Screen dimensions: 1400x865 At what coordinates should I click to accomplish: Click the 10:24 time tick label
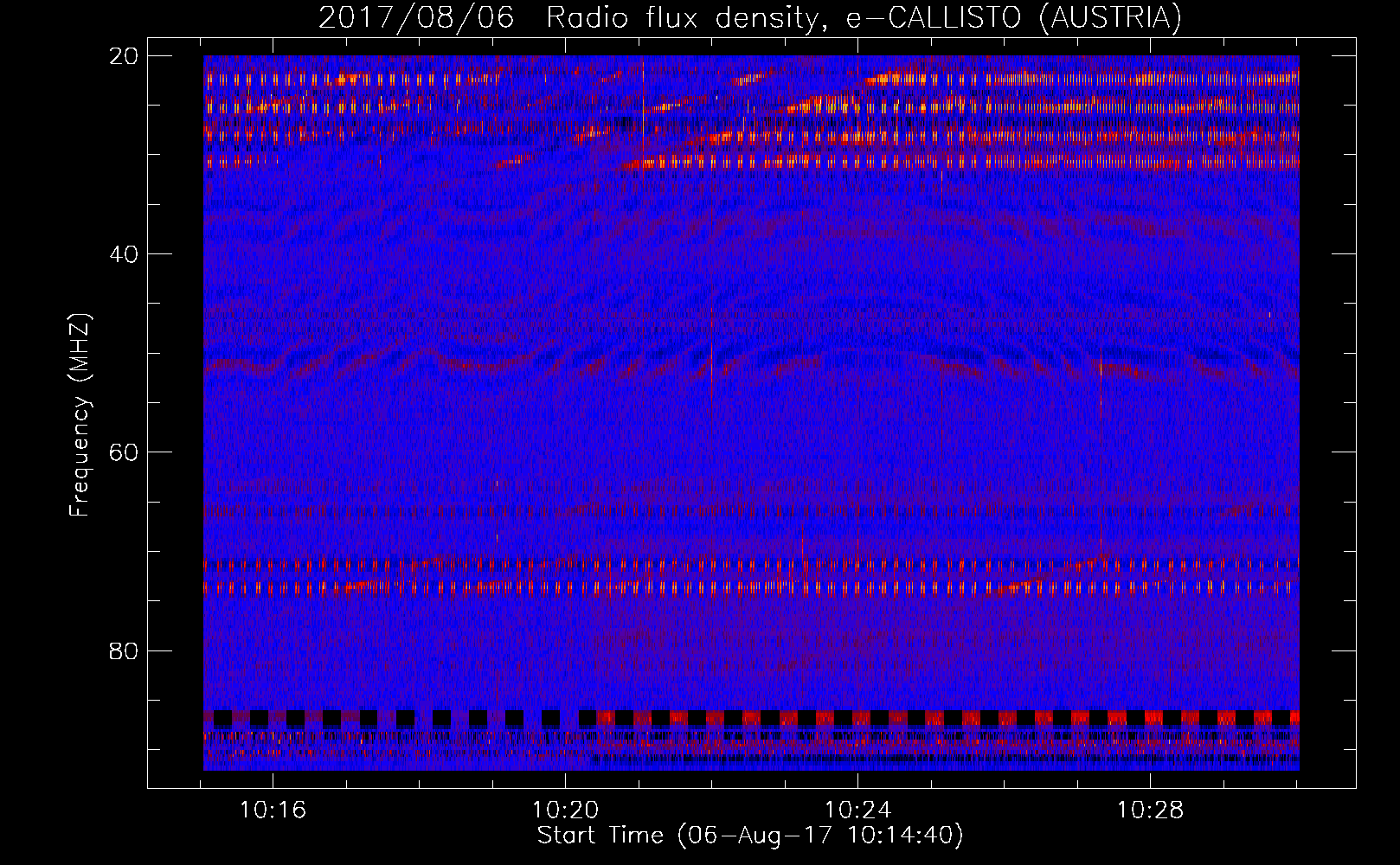pyautogui.click(x=857, y=811)
